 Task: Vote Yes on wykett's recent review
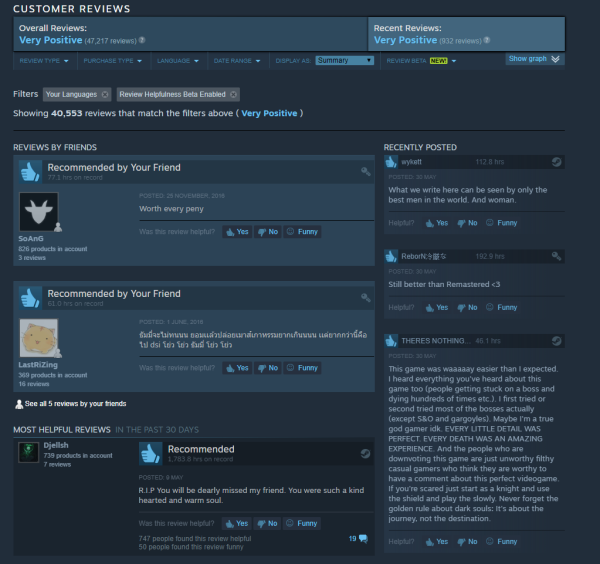click(x=437, y=223)
